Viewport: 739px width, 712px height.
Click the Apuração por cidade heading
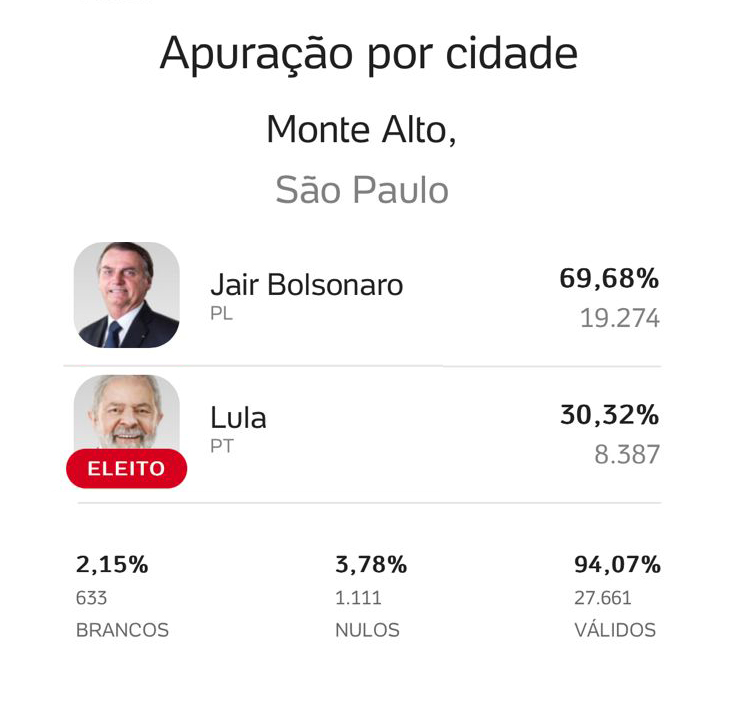pyautogui.click(x=368, y=54)
